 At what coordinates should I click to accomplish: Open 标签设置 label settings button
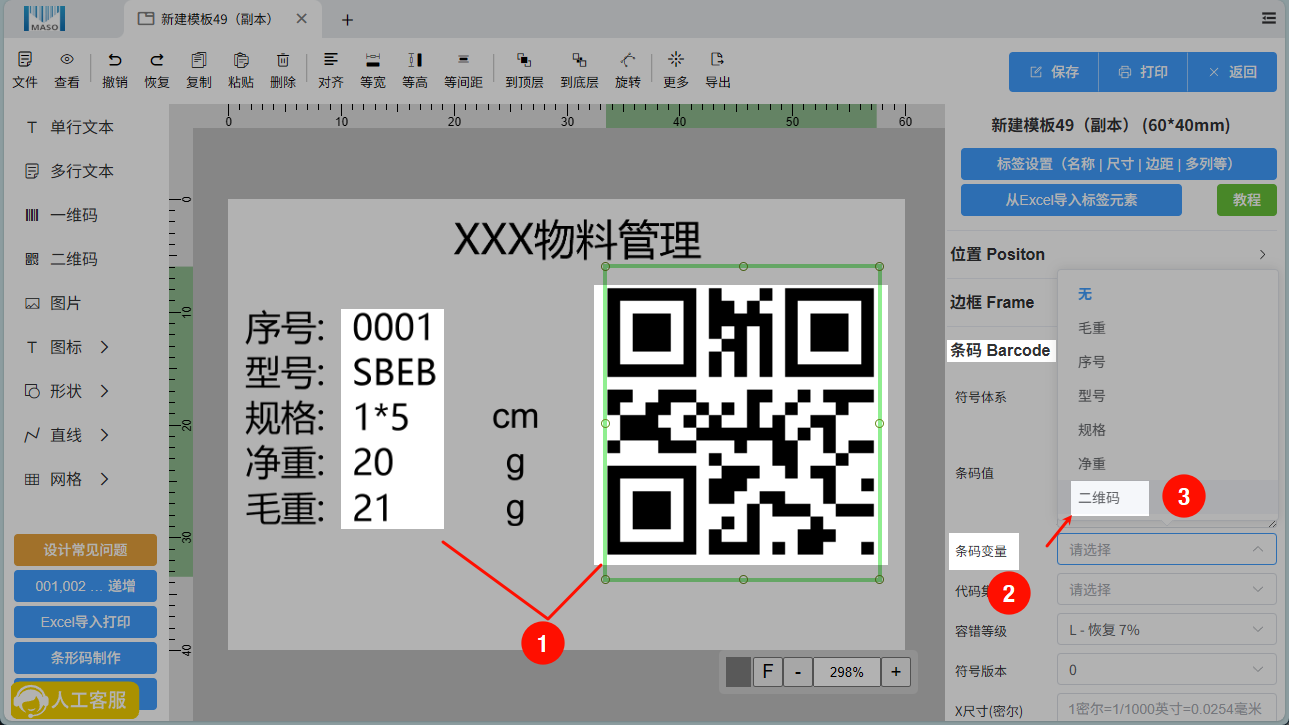(x=1119, y=164)
